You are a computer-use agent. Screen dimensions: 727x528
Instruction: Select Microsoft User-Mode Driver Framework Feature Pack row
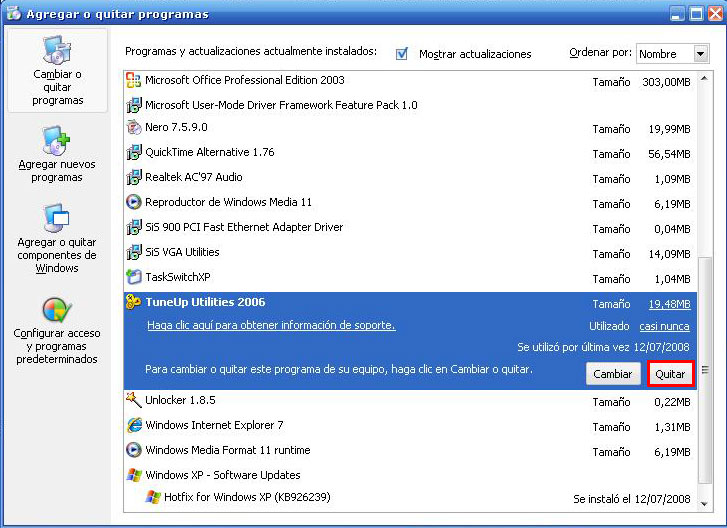(x=410, y=105)
